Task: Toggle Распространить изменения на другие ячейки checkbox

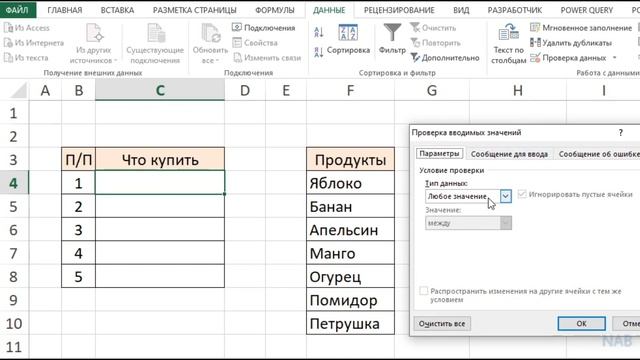Action: 424,291
